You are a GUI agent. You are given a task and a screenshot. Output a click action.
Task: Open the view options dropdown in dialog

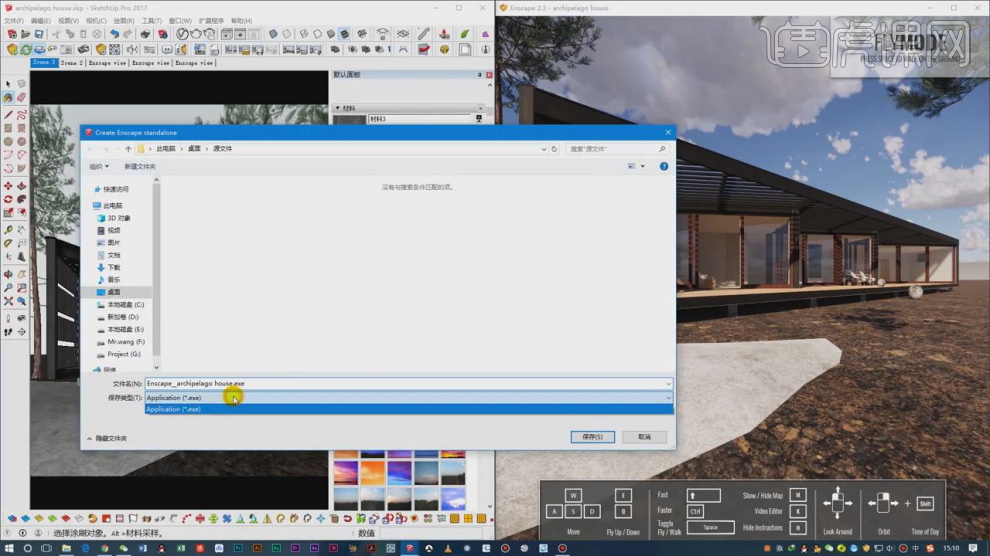643,167
